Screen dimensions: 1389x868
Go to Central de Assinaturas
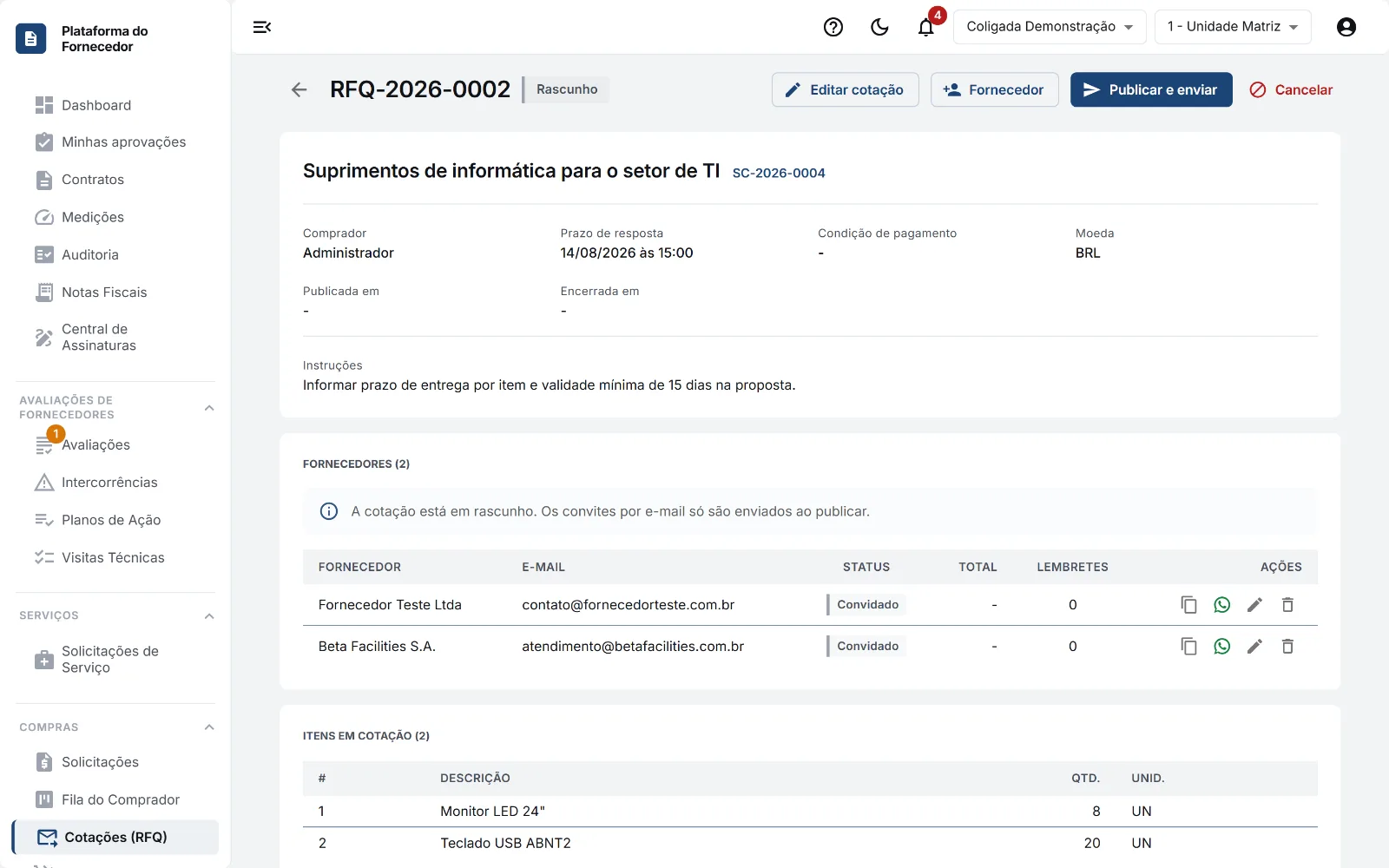click(x=115, y=338)
